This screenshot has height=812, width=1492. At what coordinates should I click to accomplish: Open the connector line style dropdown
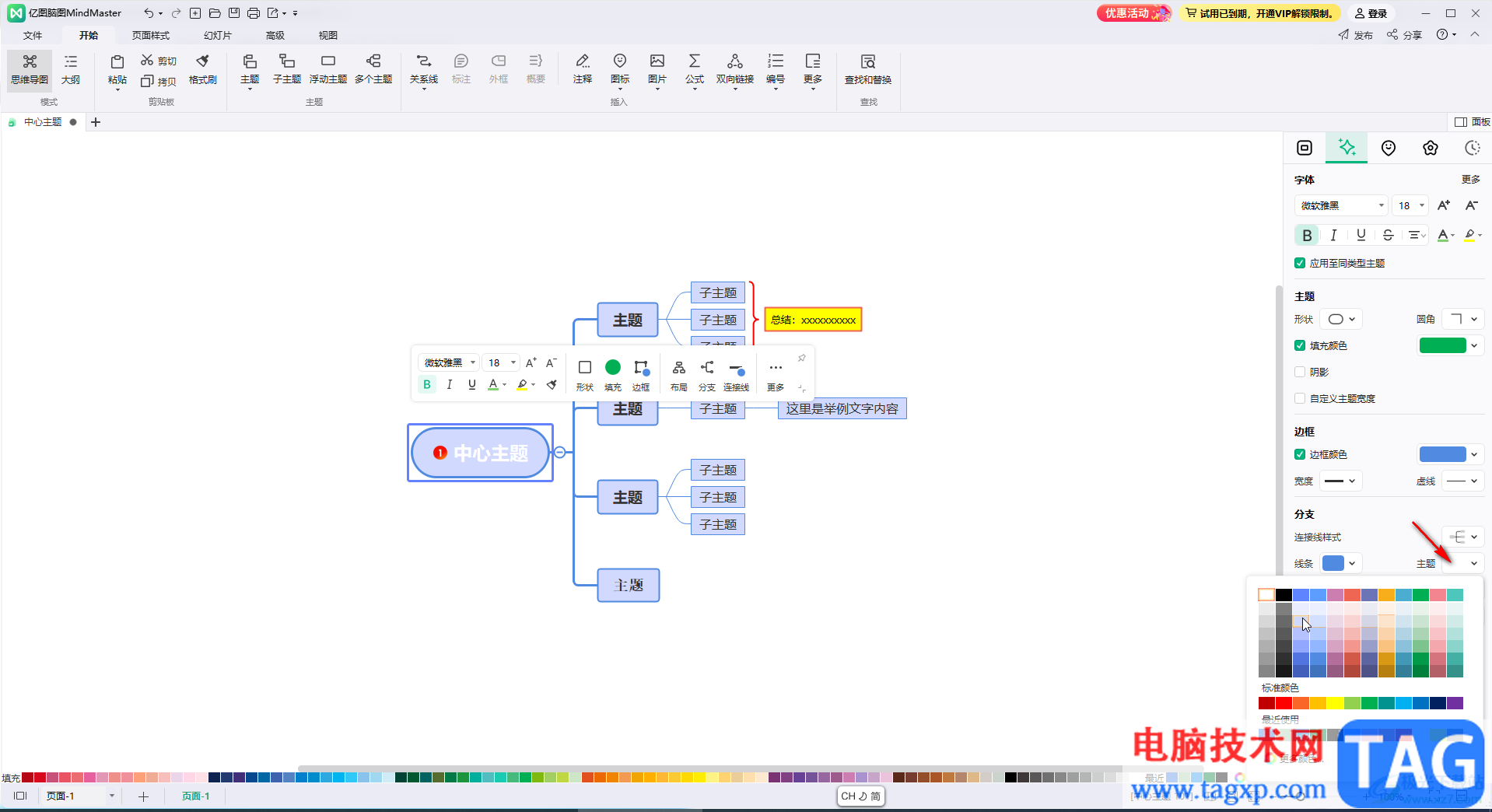[x=1463, y=537]
